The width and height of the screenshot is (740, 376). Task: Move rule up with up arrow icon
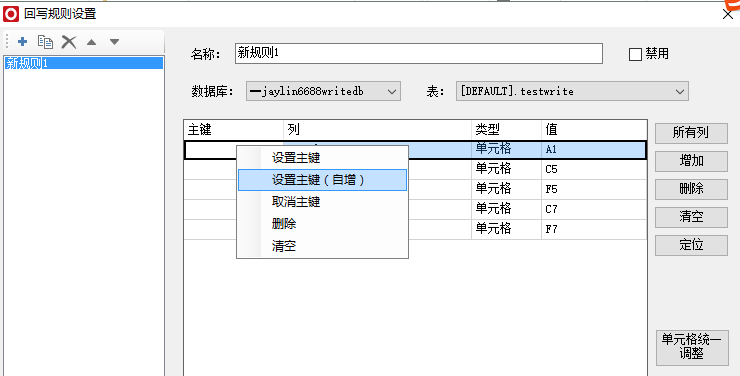tap(92, 42)
